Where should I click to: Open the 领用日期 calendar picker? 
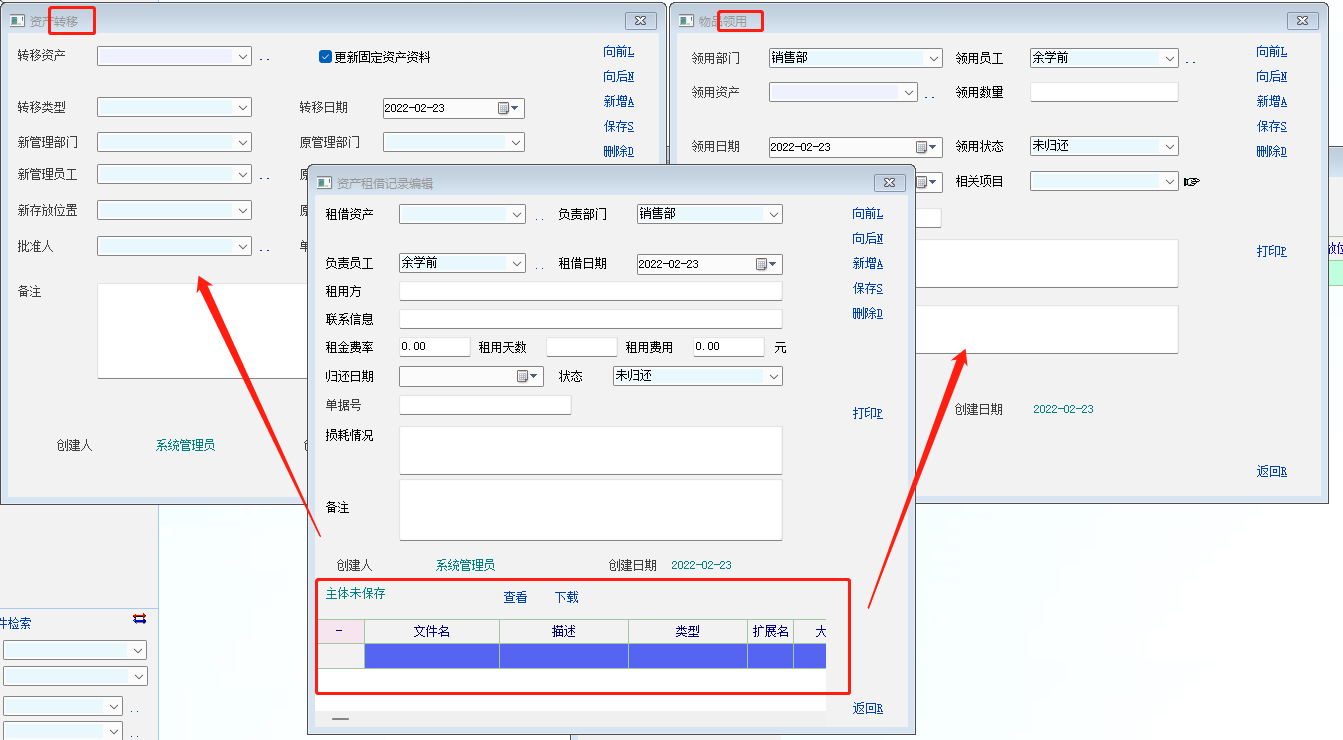tap(927, 147)
